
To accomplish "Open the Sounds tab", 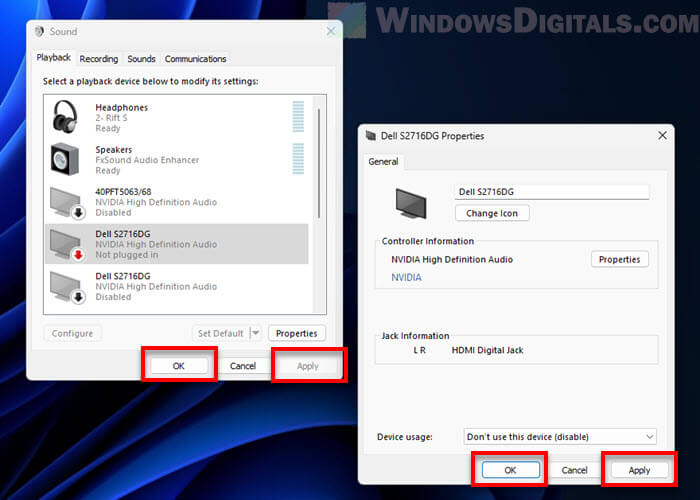I will (141, 59).
